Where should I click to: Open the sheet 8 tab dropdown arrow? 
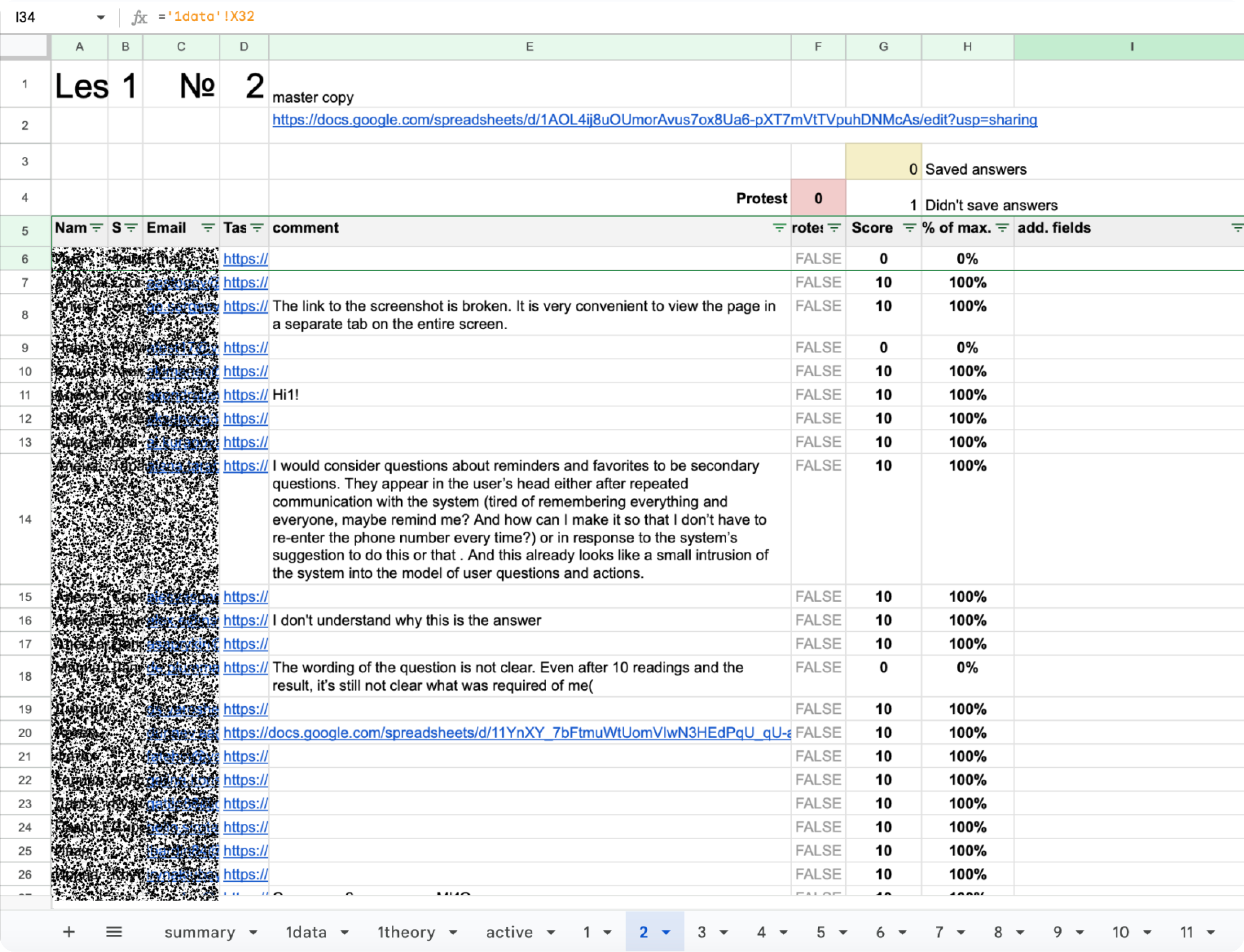pos(1020,933)
